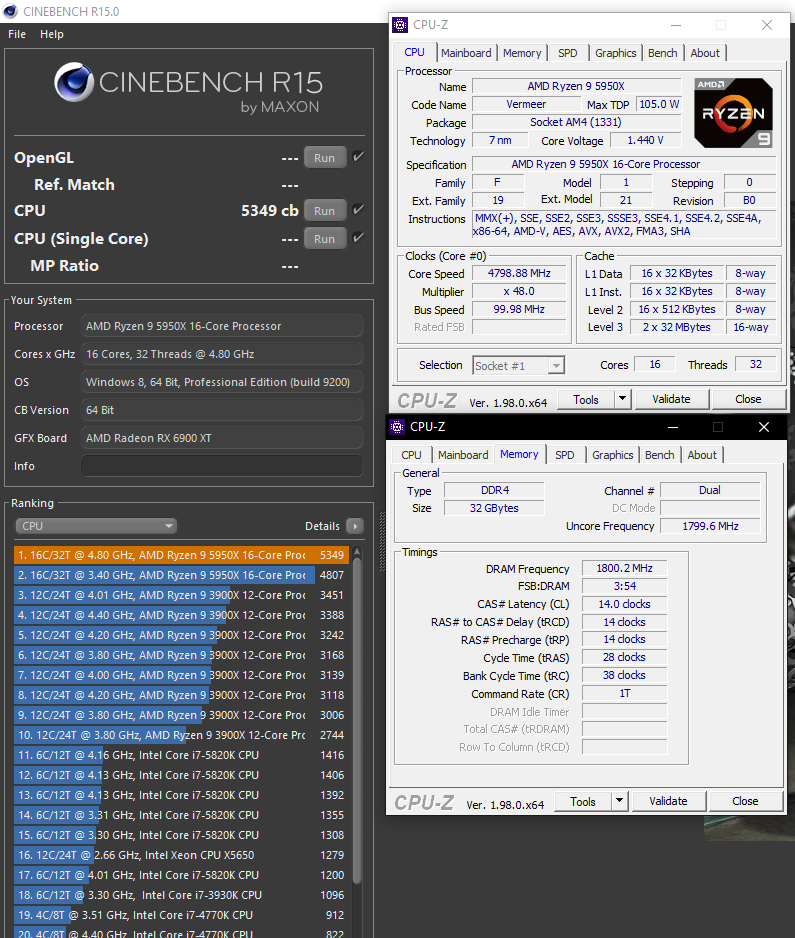Select ranking entry 18 i7-3930K
Screen dimensions: 795x938
click(181, 895)
